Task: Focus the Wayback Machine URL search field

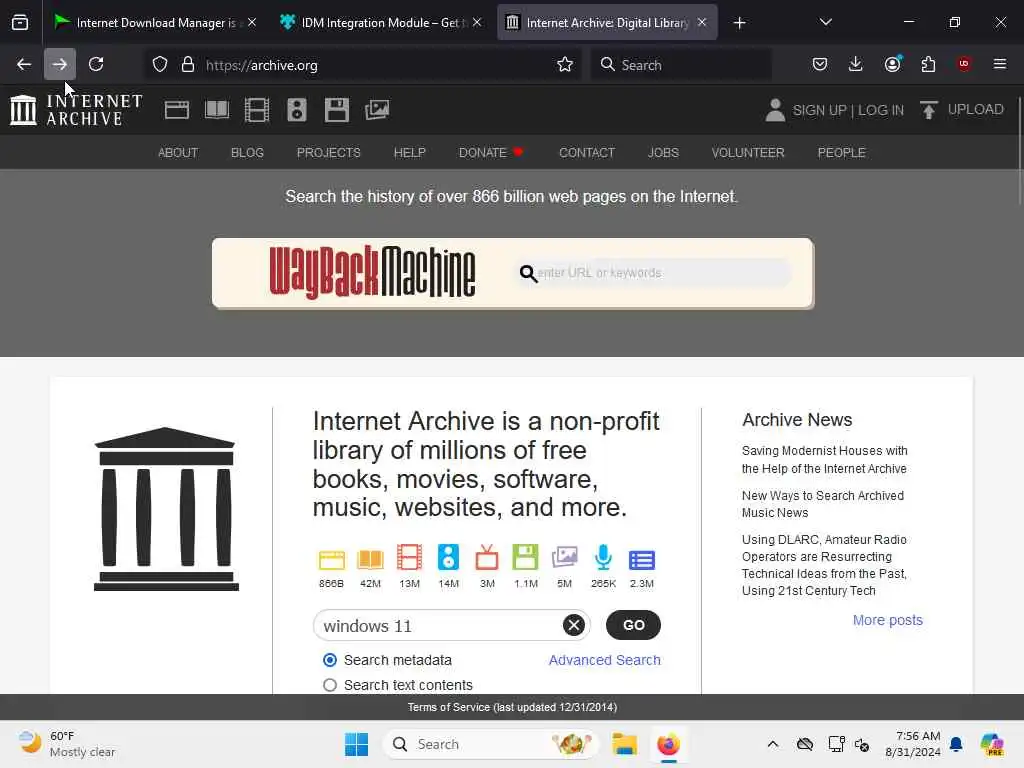Action: pos(654,272)
